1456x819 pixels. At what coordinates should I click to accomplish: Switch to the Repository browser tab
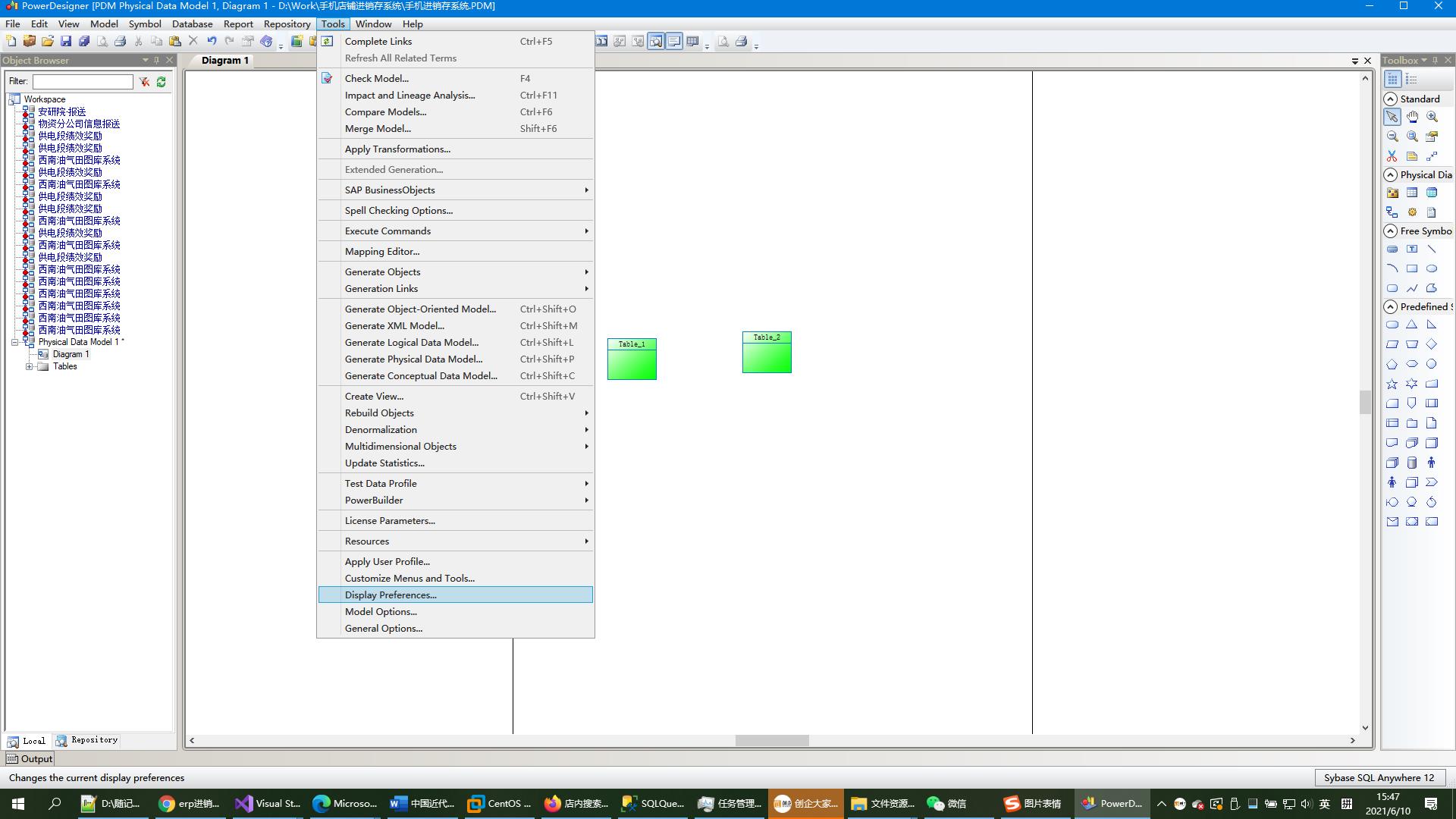87,741
